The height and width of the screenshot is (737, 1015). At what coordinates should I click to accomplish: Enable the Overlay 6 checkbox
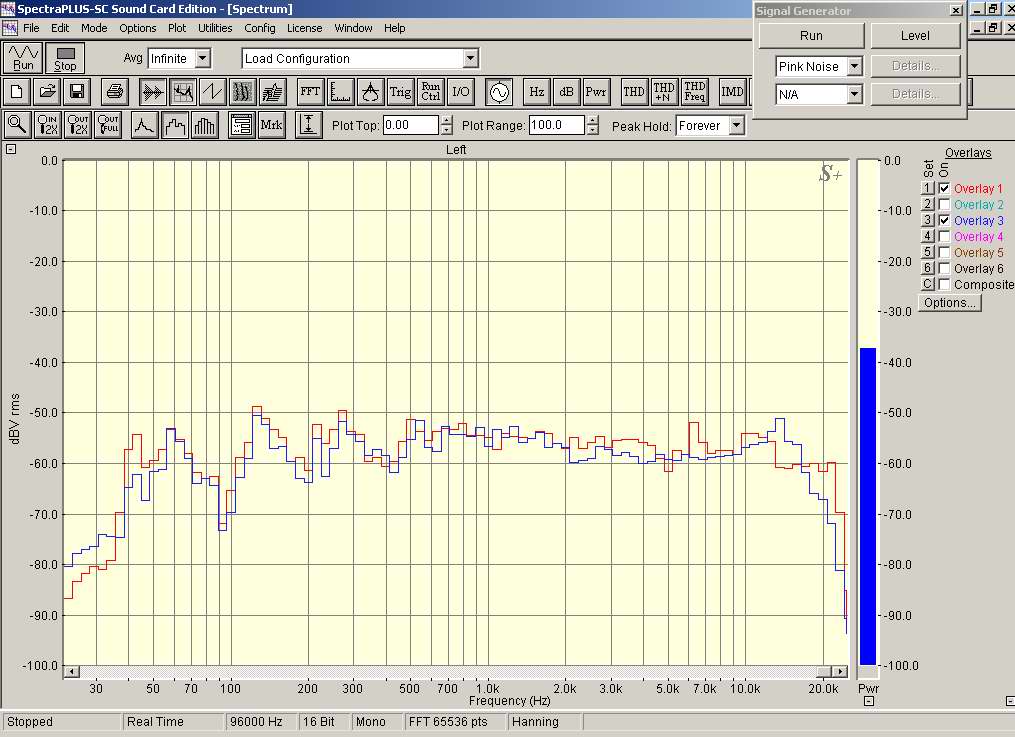[x=944, y=269]
